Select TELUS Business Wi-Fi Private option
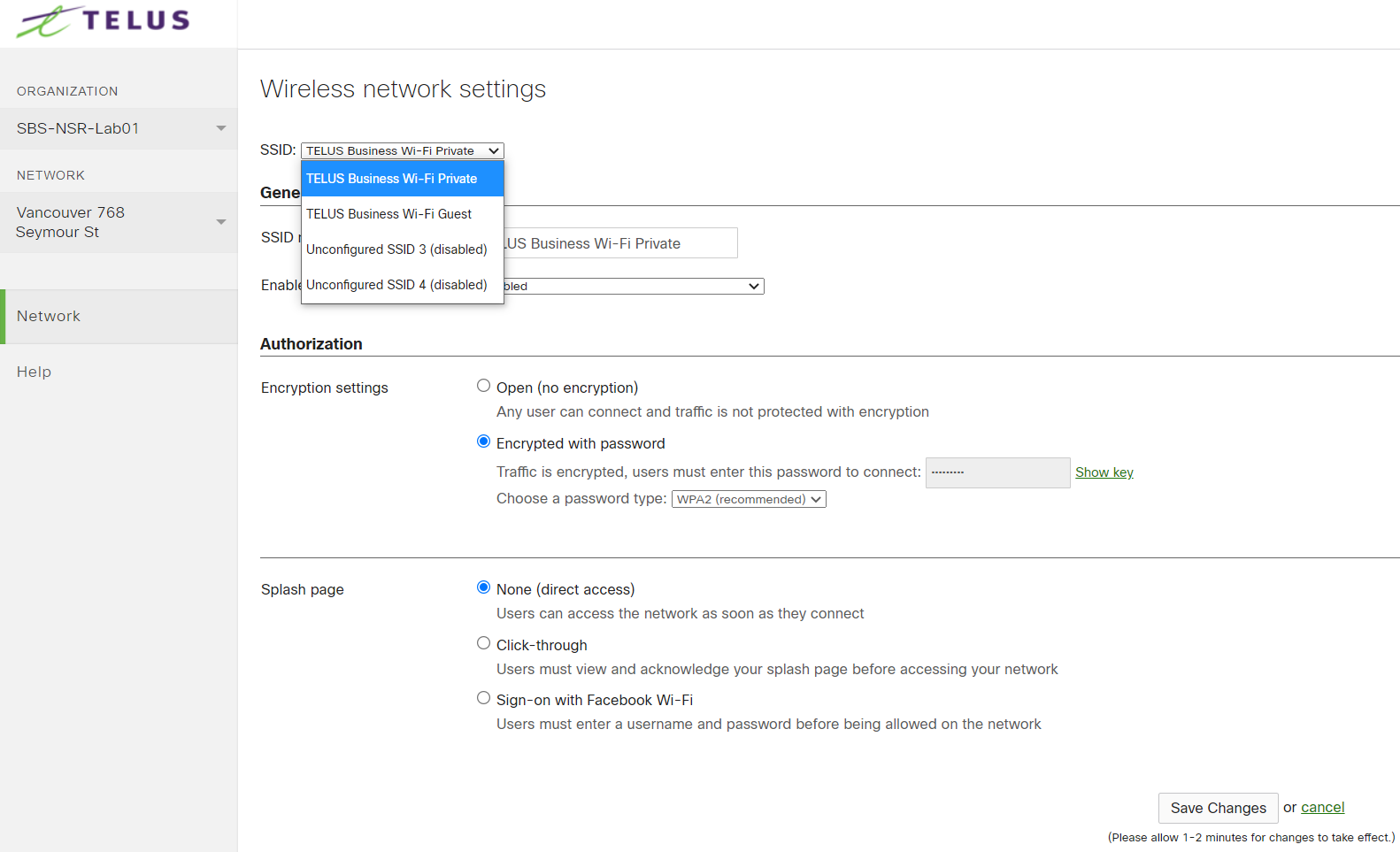The width and height of the screenshot is (1400, 852). tap(403, 179)
